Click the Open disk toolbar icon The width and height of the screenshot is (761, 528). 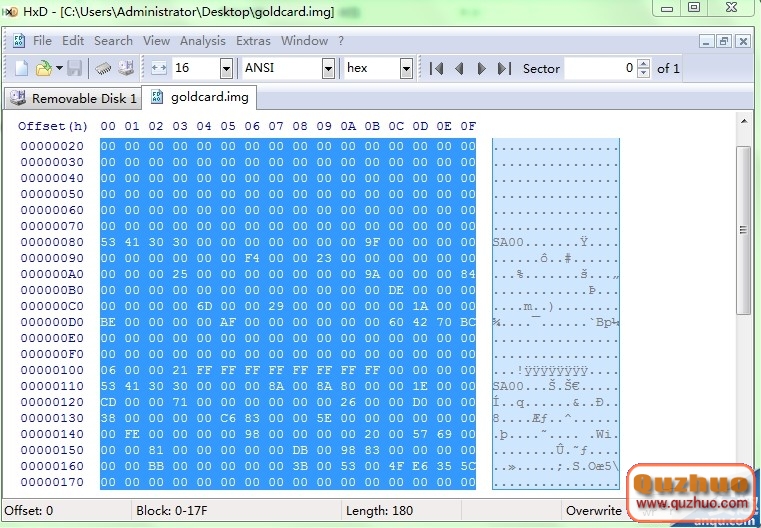point(126,68)
